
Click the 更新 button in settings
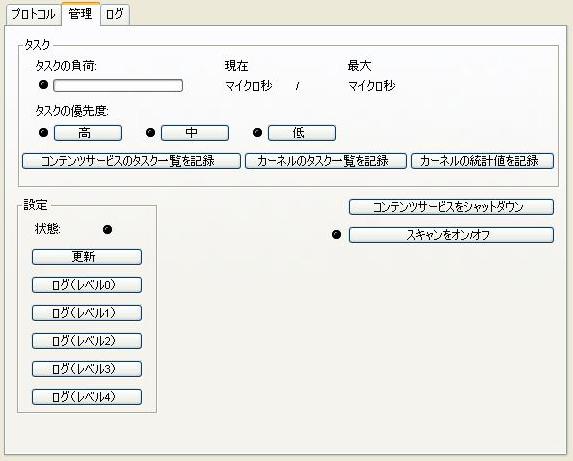(x=87, y=257)
